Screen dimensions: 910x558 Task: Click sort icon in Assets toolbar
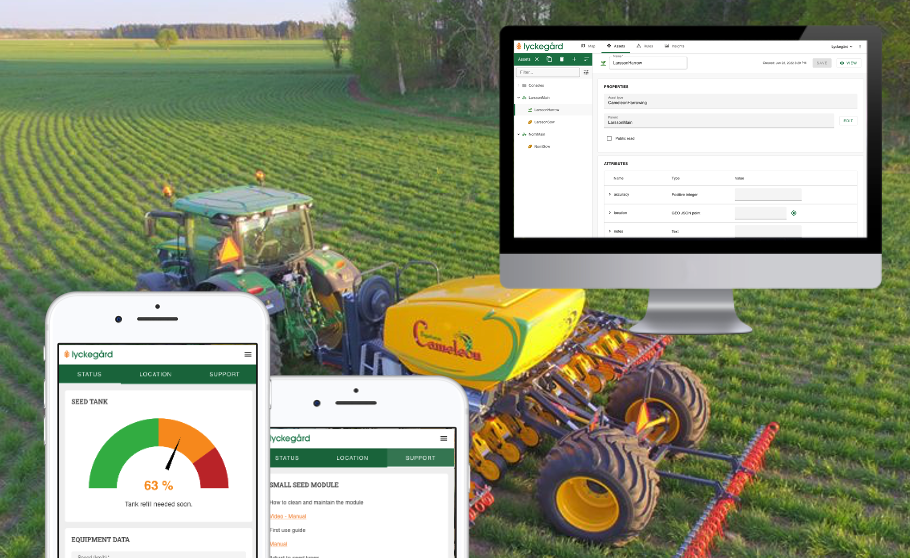pyautogui.click(x=586, y=59)
